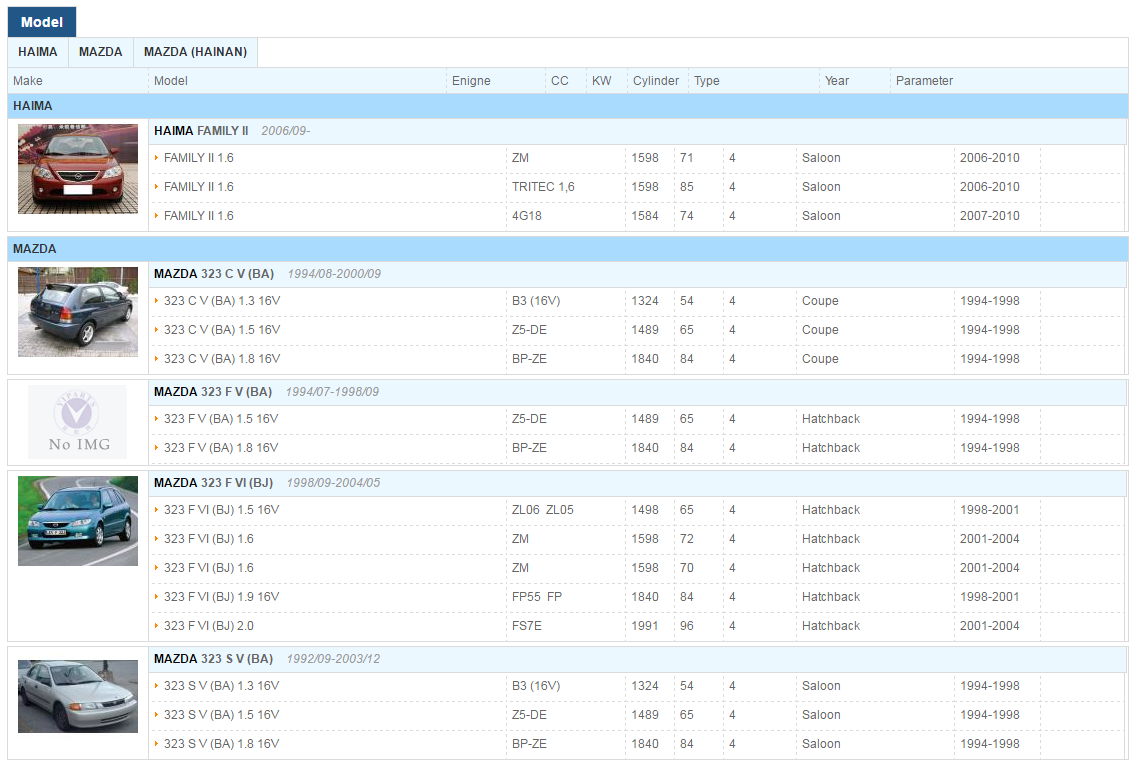The height and width of the screenshot is (764, 1136).
Task: Click the KW column header
Action: coord(601,81)
